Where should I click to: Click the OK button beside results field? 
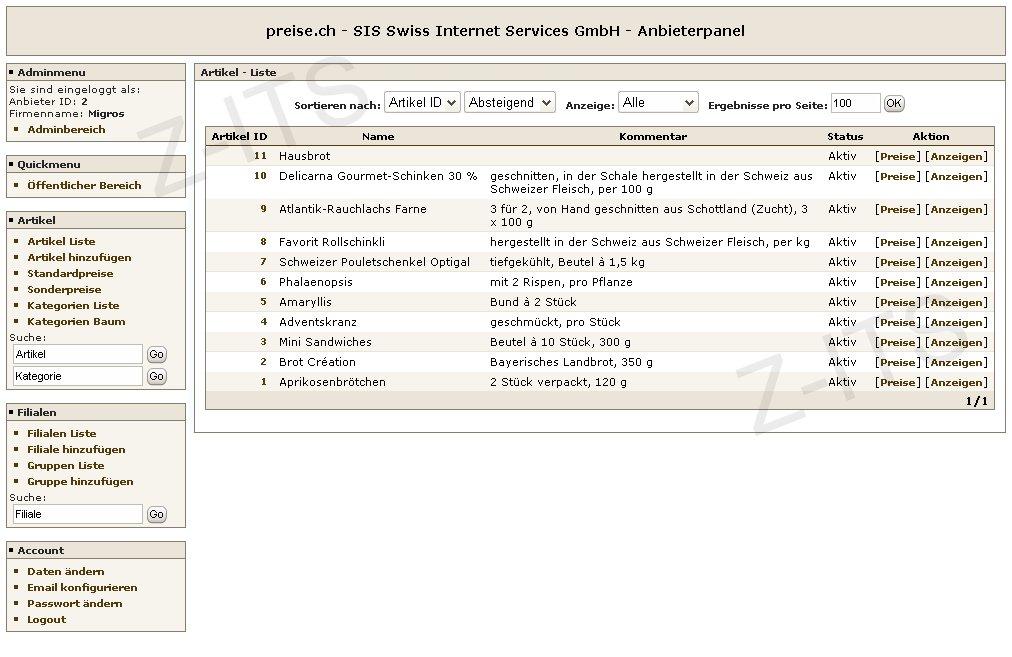pos(894,103)
